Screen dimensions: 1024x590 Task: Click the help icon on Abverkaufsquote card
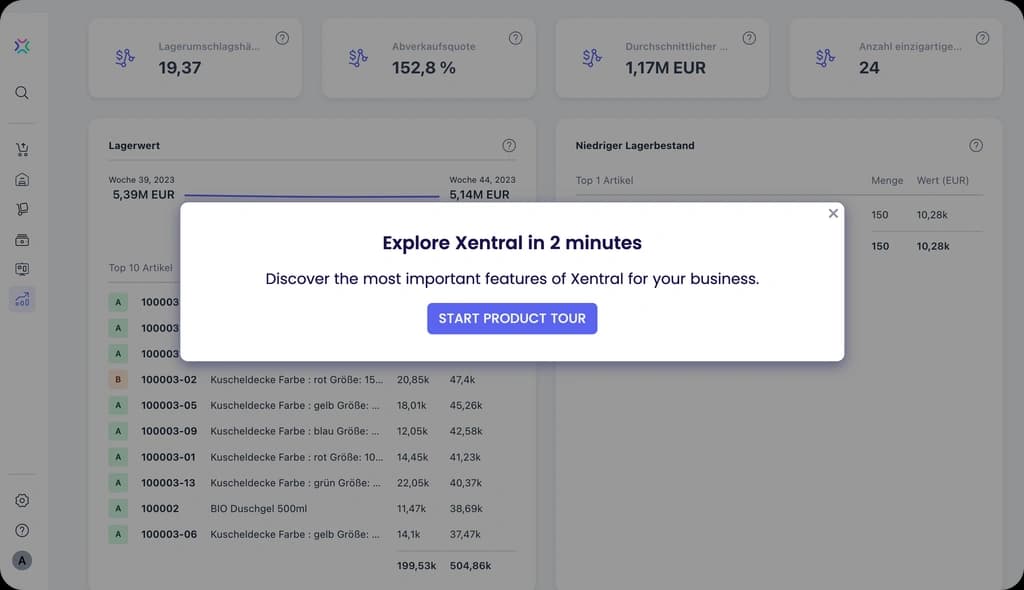pyautogui.click(x=515, y=38)
